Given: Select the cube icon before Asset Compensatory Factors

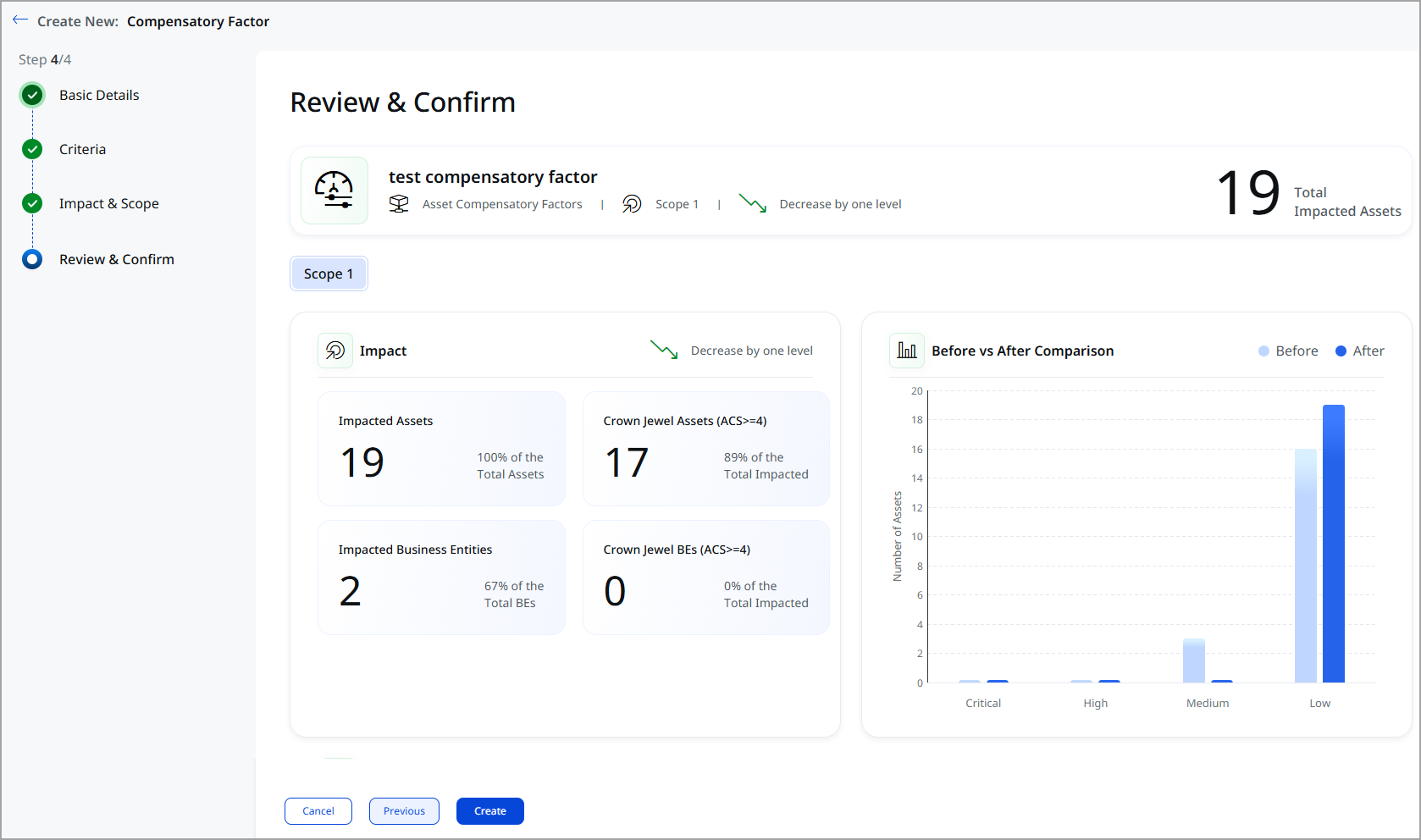Looking at the screenshot, I should pos(398,203).
